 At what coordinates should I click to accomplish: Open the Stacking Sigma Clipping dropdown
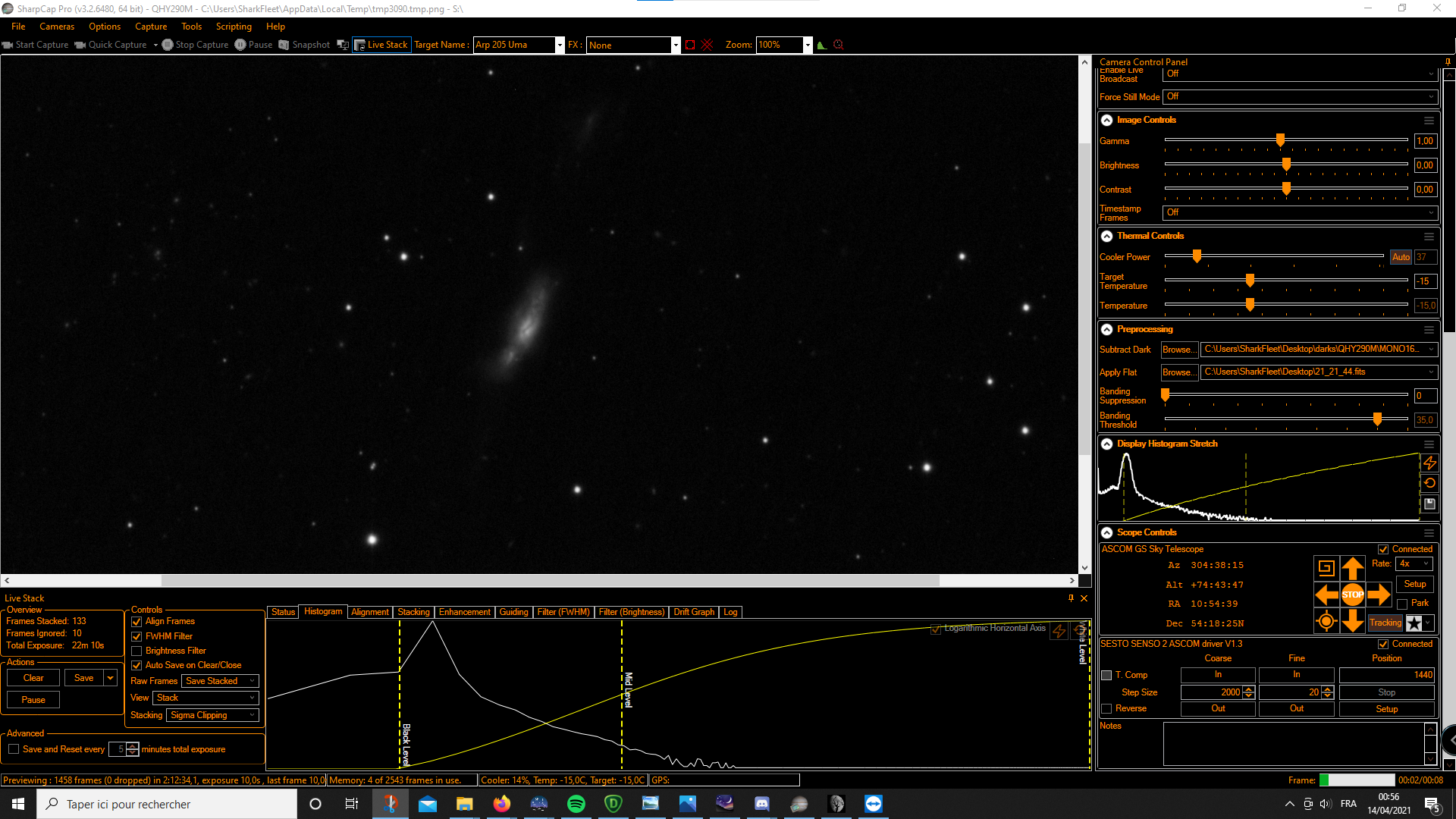[212, 715]
